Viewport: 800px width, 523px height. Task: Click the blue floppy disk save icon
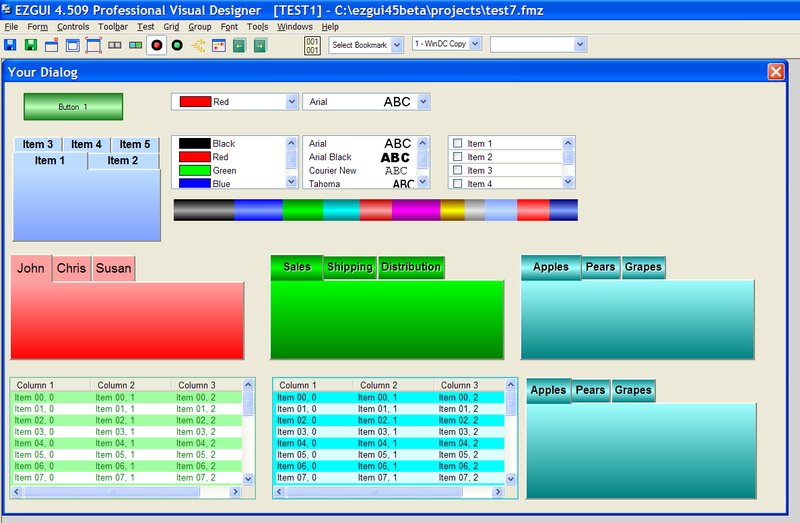10,45
